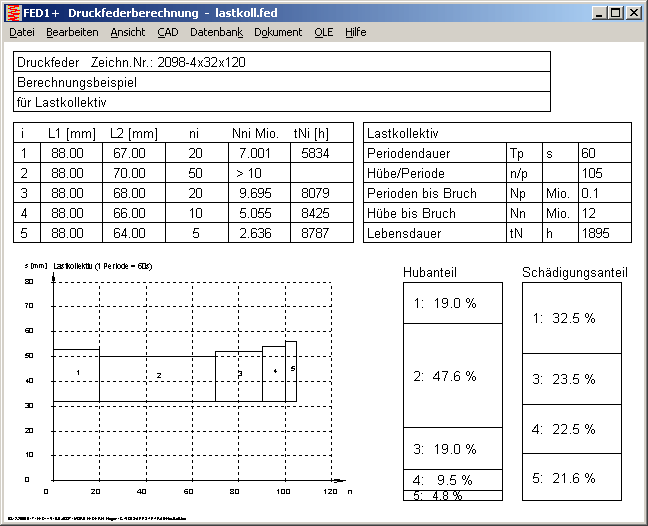The image size is (648, 526).
Task: Maximize the FED1+ window
Action: pyautogui.click(x=616, y=12)
